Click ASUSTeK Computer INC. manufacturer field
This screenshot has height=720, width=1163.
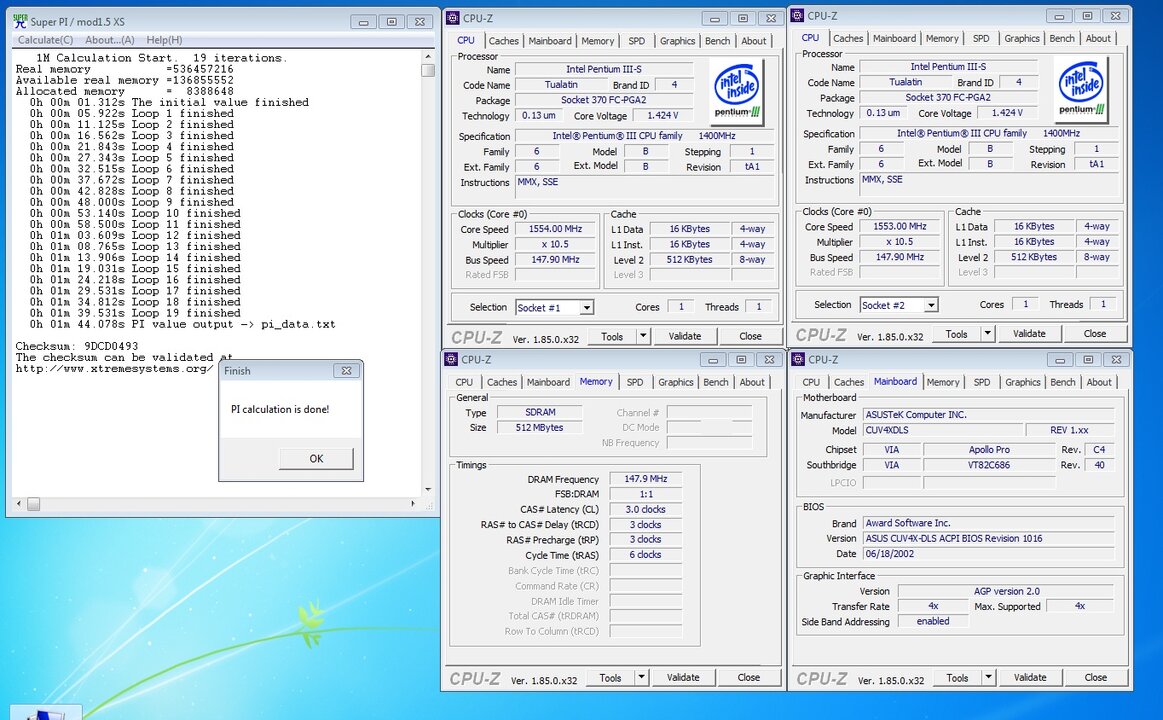tap(988, 415)
